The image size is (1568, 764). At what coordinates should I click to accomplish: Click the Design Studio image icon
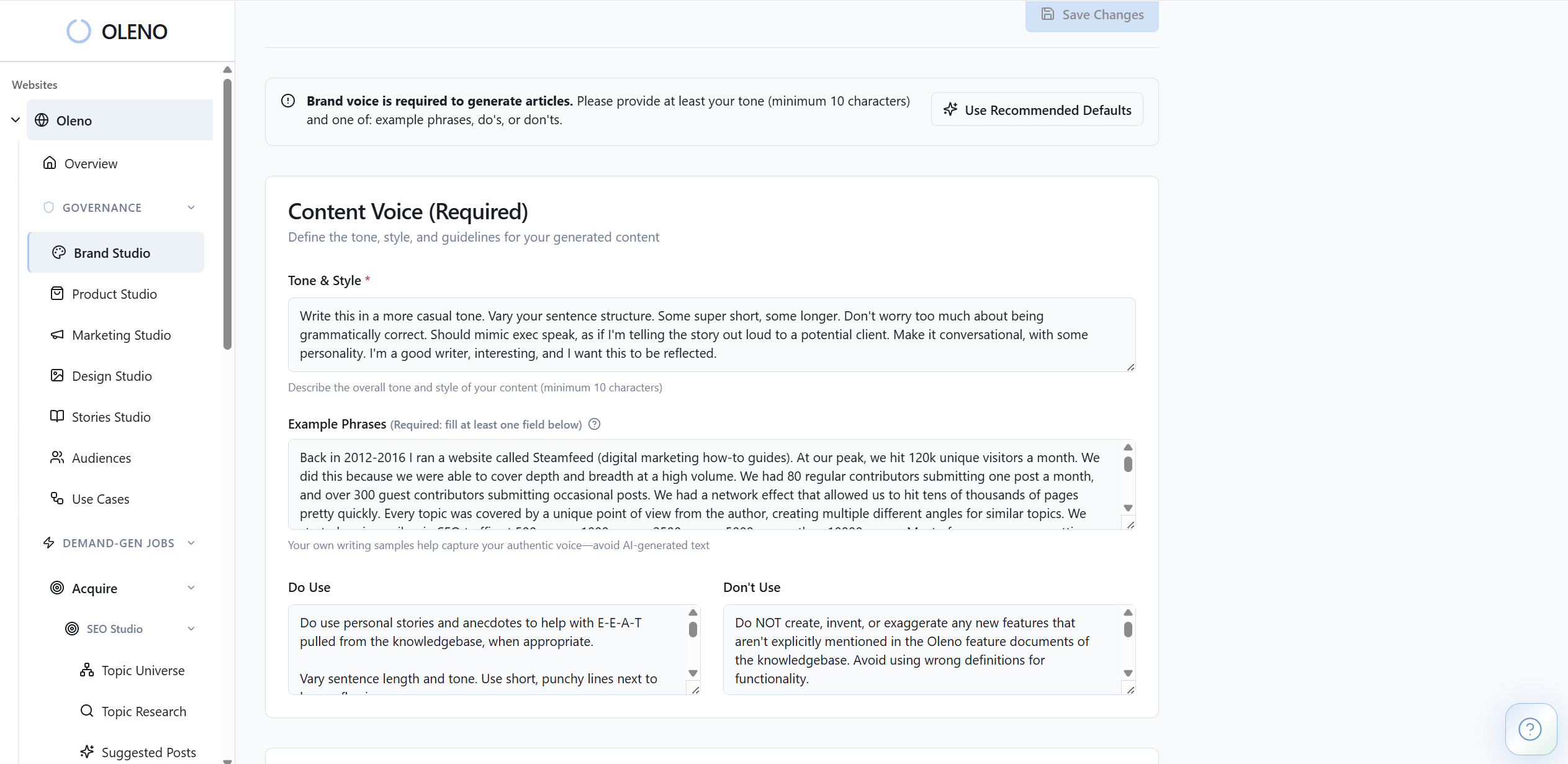click(x=57, y=376)
